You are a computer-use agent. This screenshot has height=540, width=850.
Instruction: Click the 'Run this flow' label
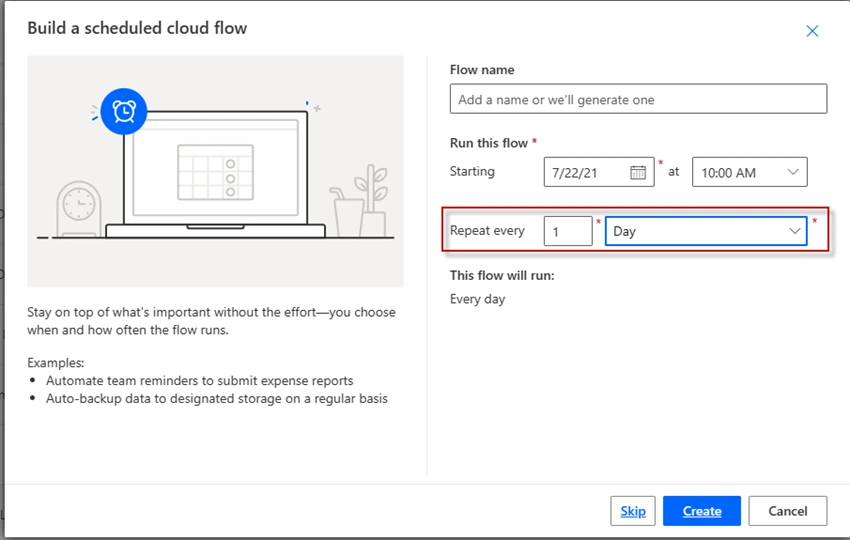(x=488, y=143)
